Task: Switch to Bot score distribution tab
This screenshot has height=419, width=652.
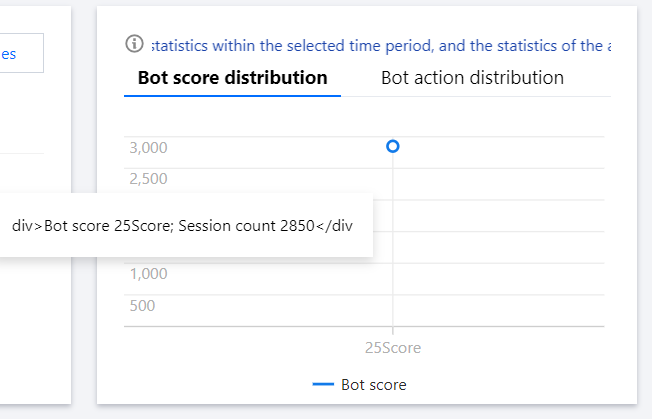Action: pos(232,78)
